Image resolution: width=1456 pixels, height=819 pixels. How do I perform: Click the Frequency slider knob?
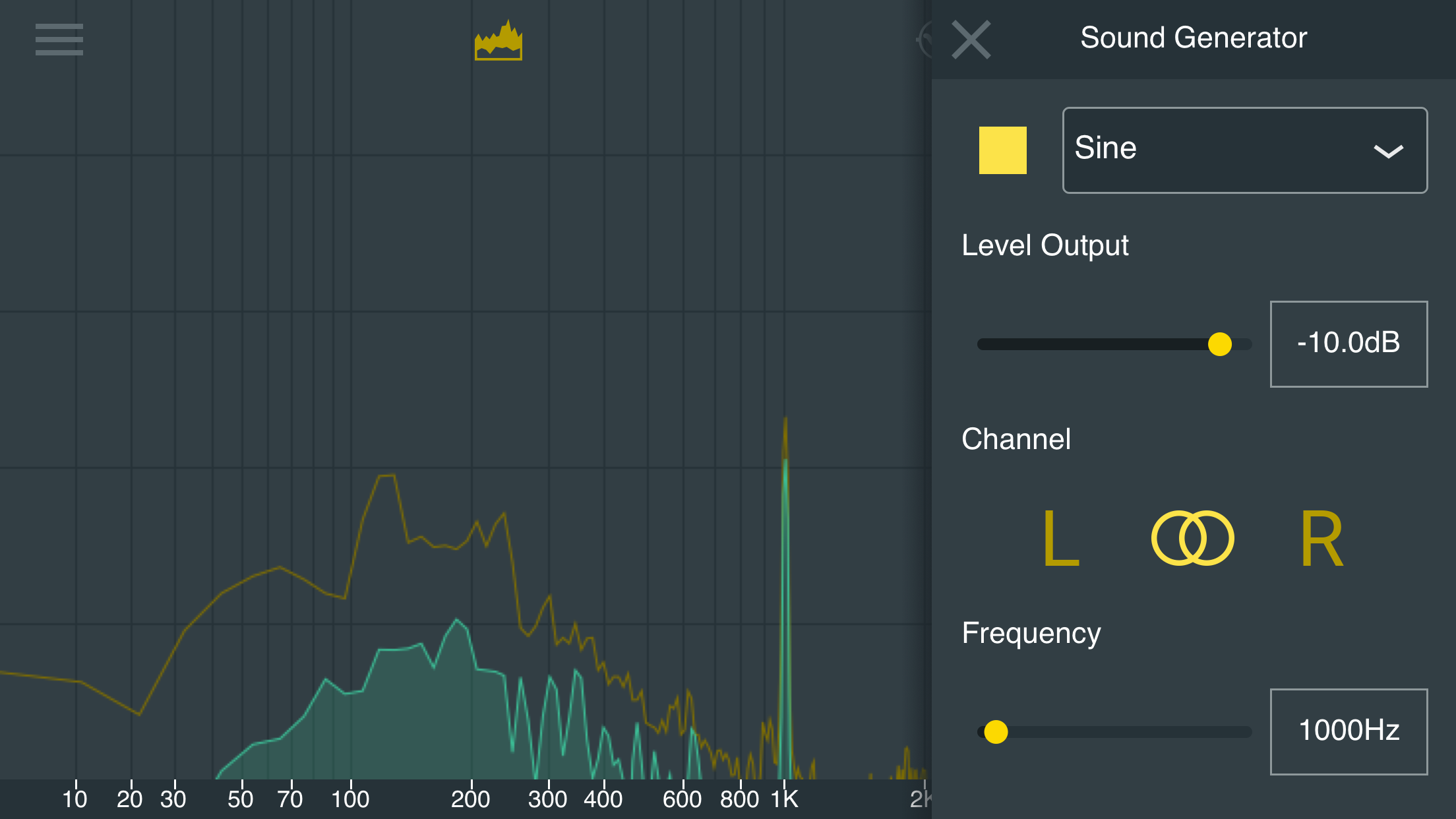coord(996,732)
